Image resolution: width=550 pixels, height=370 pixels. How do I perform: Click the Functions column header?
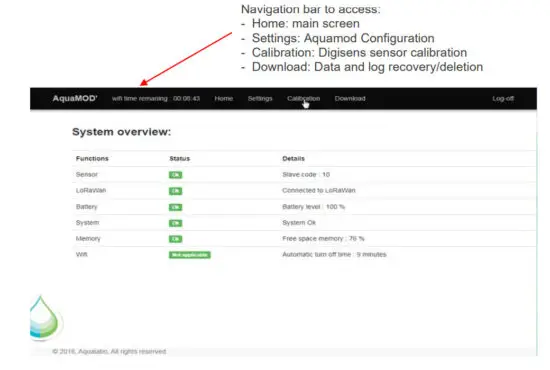pos(92,159)
